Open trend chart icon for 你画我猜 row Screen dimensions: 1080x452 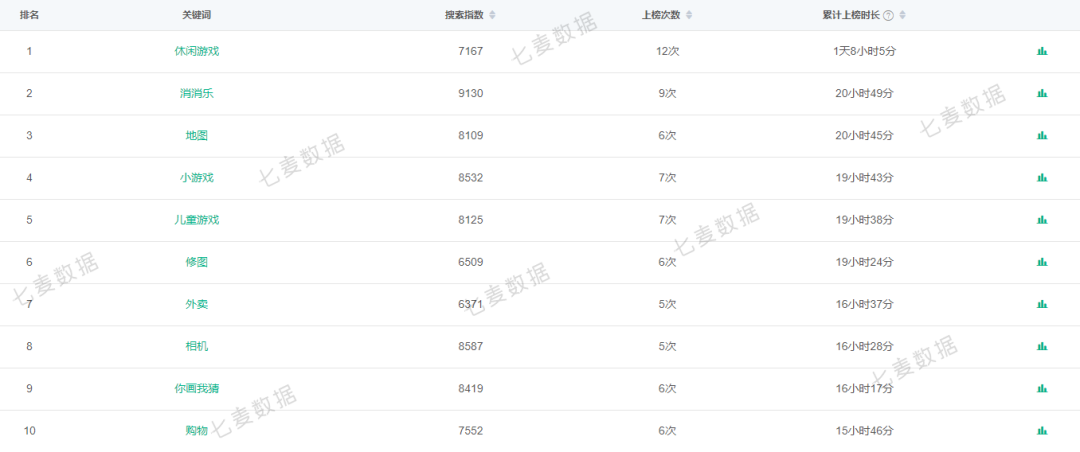1042,389
